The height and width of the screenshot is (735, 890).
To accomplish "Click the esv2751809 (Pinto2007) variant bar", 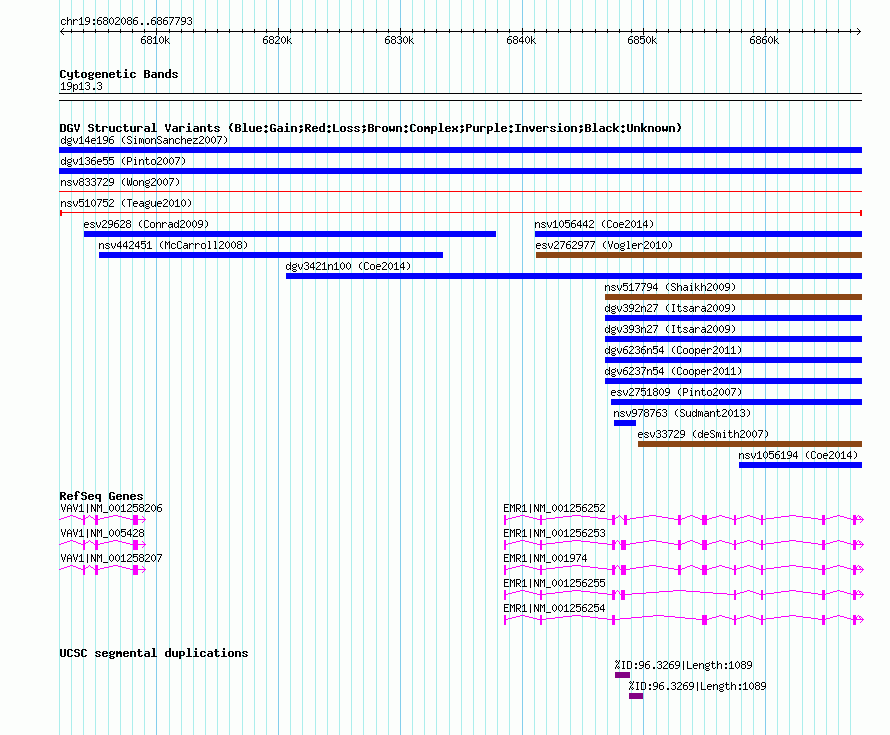I will pyautogui.click(x=736, y=402).
